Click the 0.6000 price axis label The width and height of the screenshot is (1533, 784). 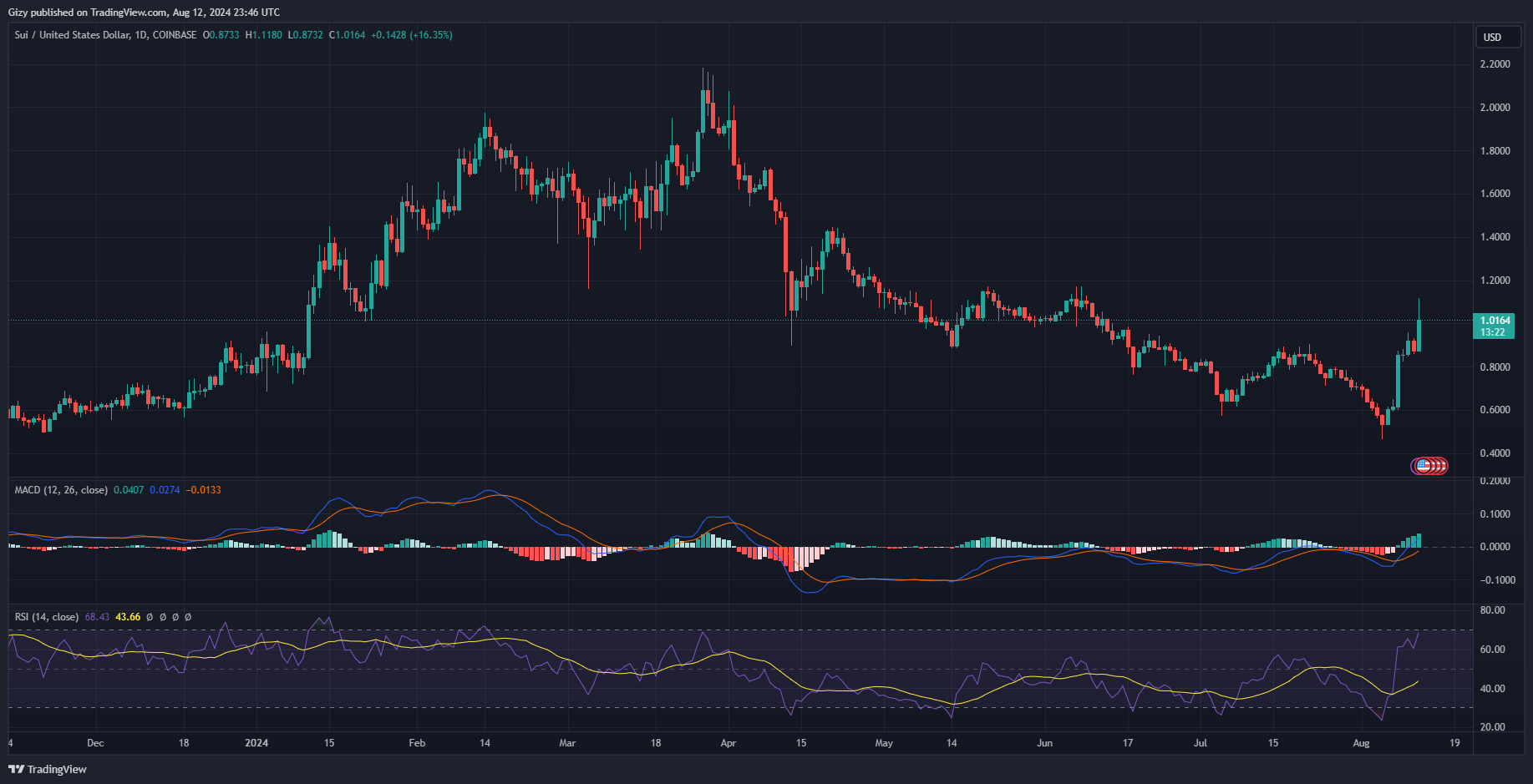click(1495, 410)
